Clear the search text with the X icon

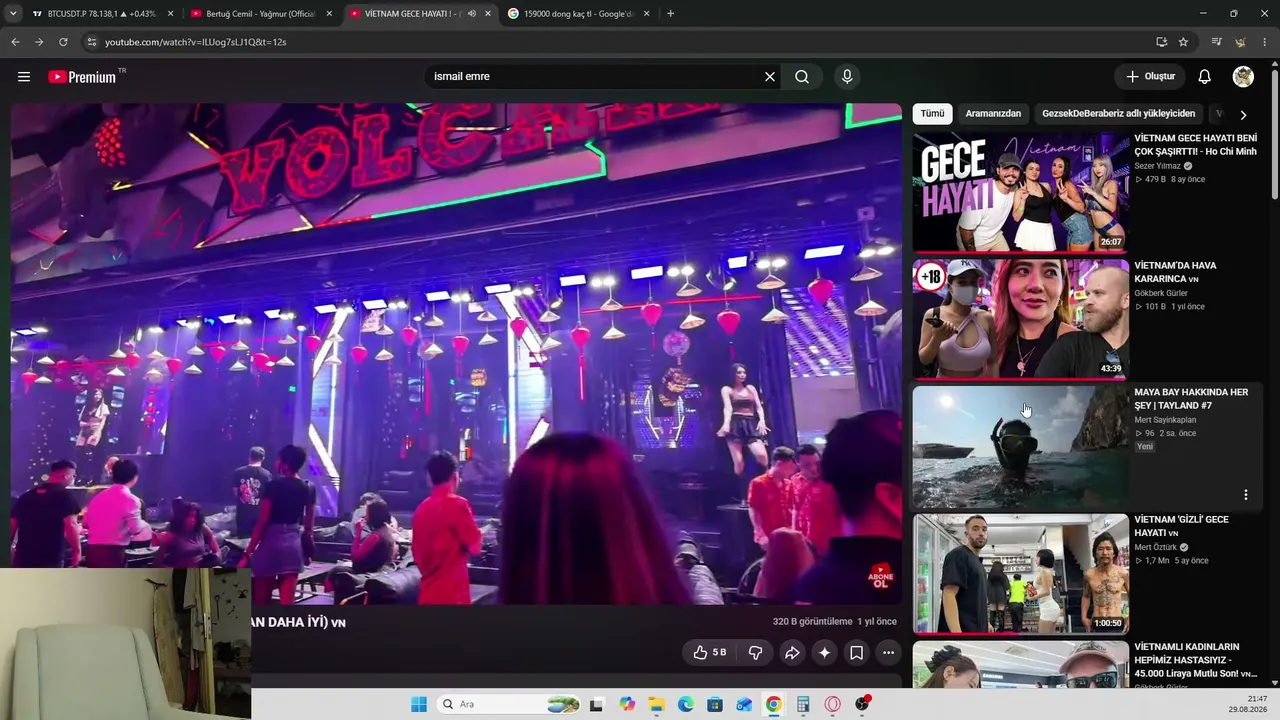770,77
